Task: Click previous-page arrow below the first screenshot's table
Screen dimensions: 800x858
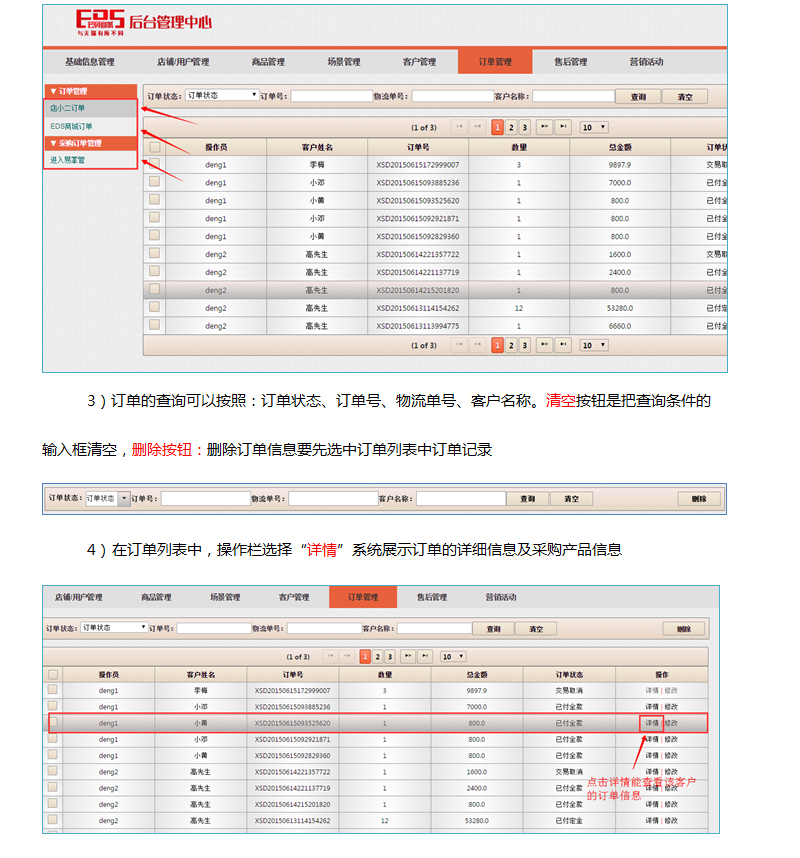Action: tap(478, 345)
